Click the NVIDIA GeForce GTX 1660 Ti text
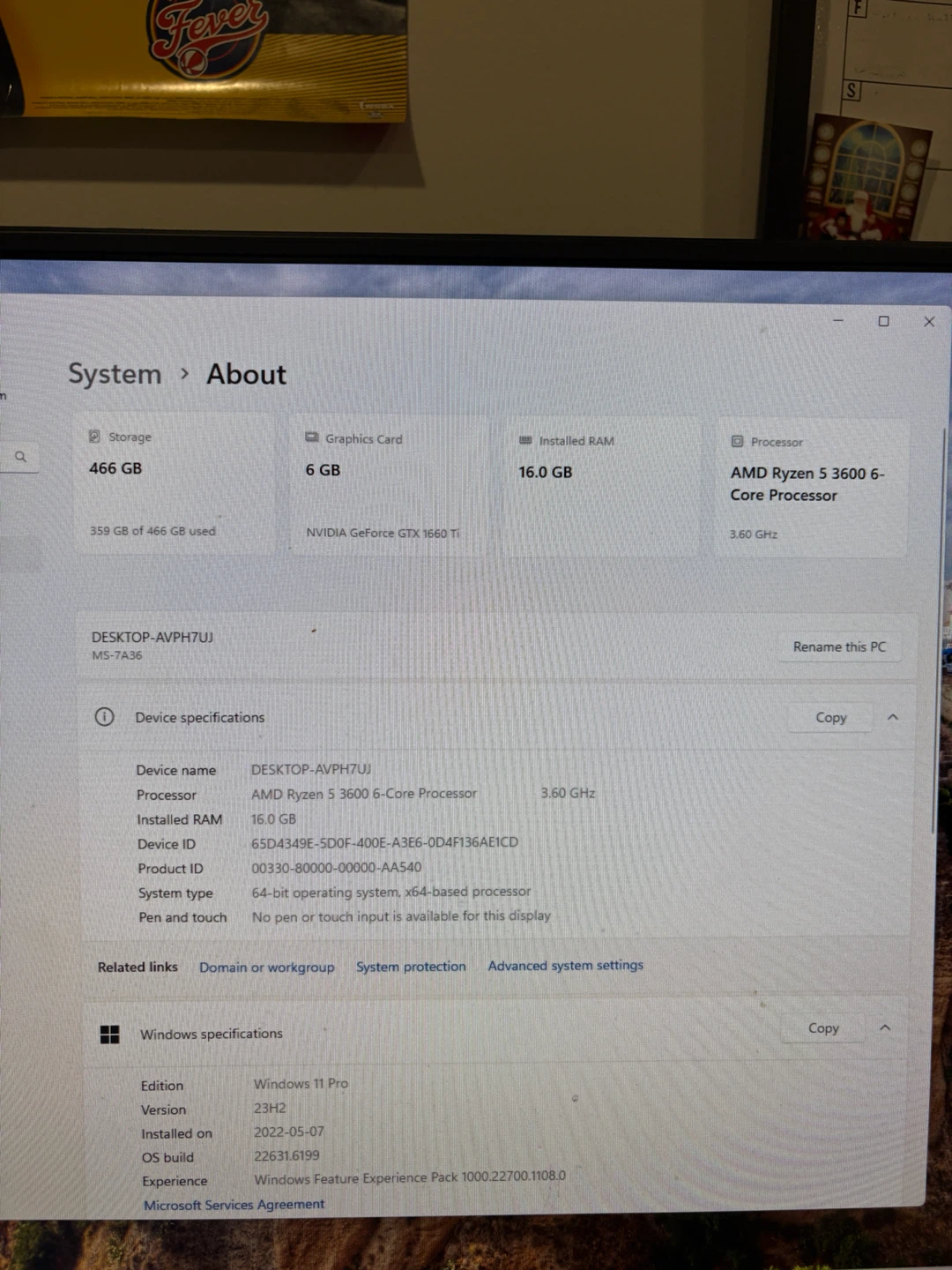The image size is (952, 1270). pos(383,533)
